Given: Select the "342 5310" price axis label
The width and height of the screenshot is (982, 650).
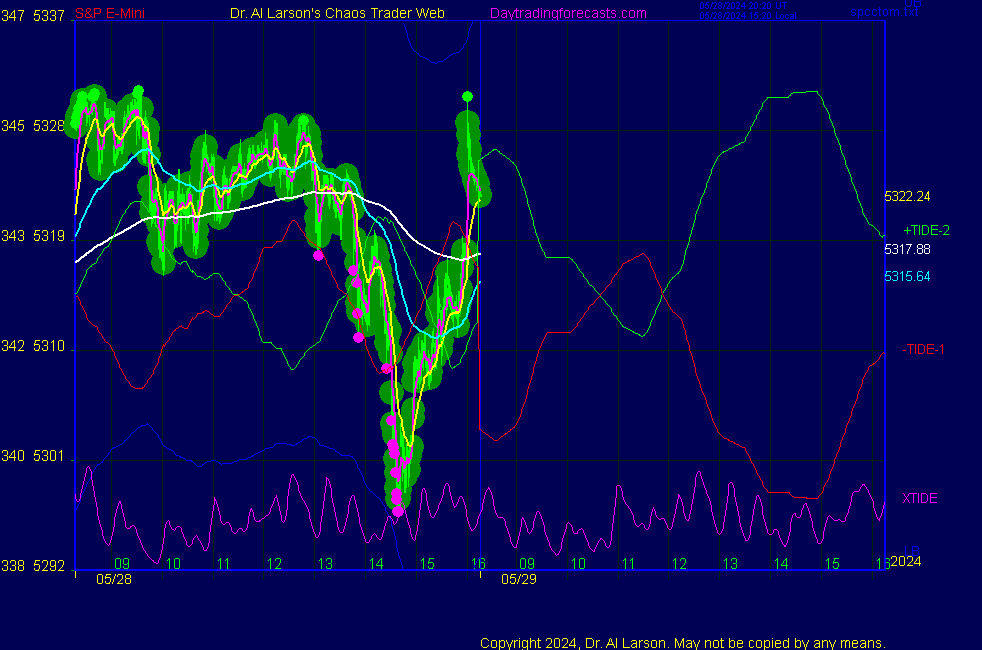Looking at the screenshot, I should [33, 346].
